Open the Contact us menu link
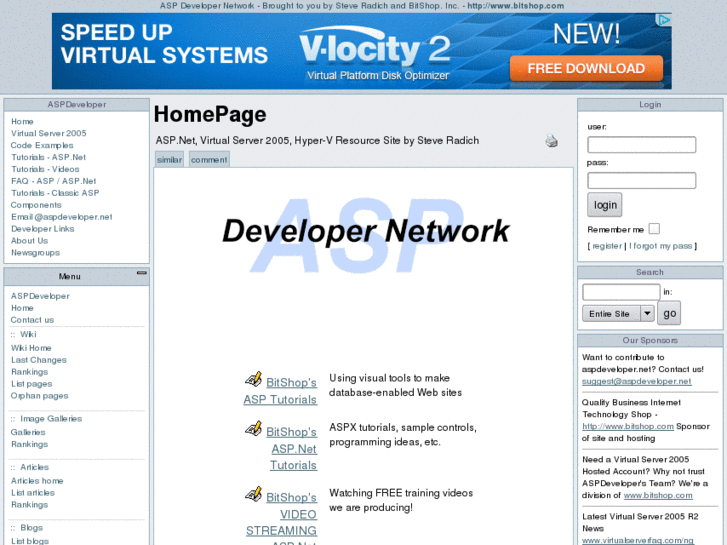727x545 pixels. [32, 320]
